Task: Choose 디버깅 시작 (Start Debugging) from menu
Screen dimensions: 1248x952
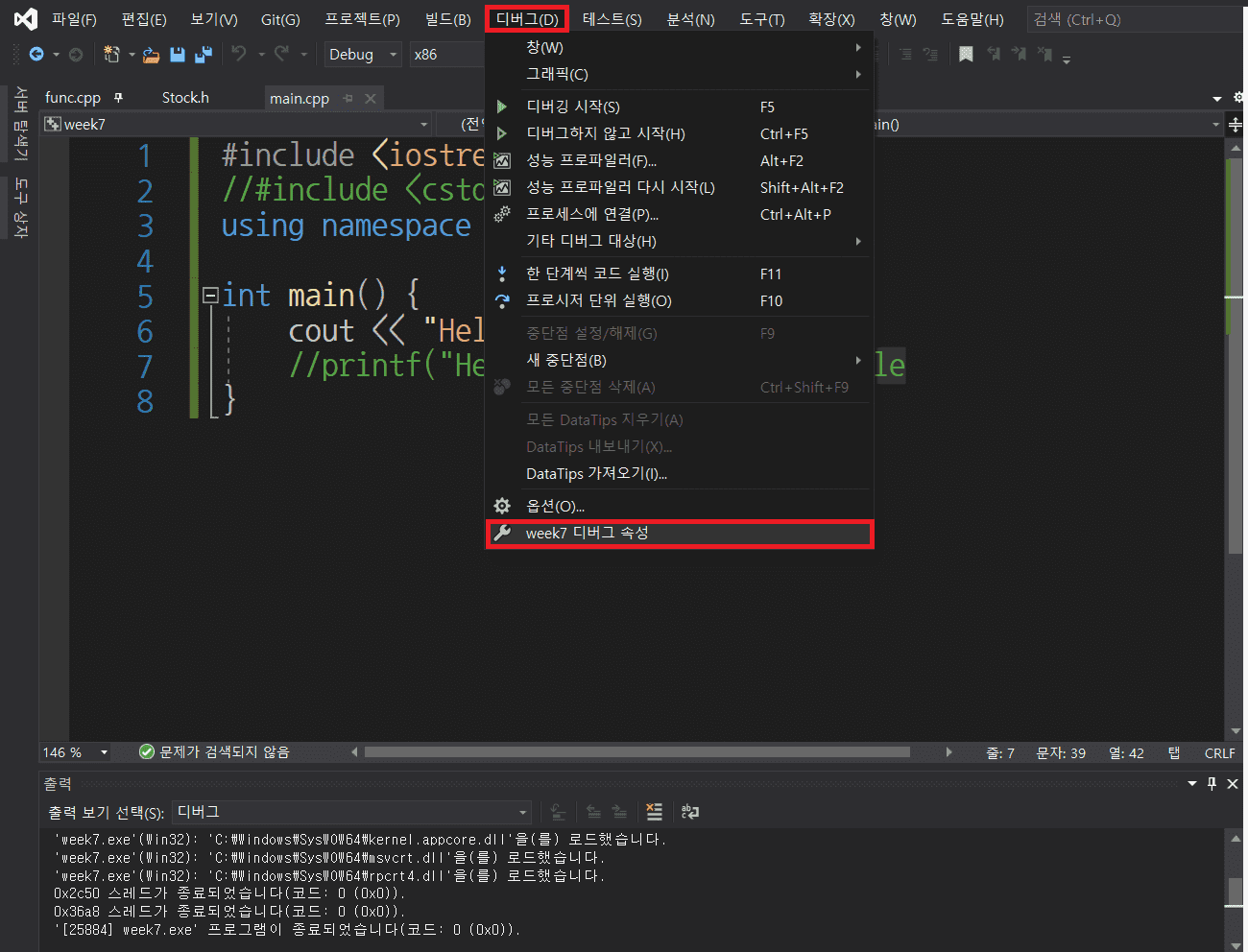Action: 573,107
